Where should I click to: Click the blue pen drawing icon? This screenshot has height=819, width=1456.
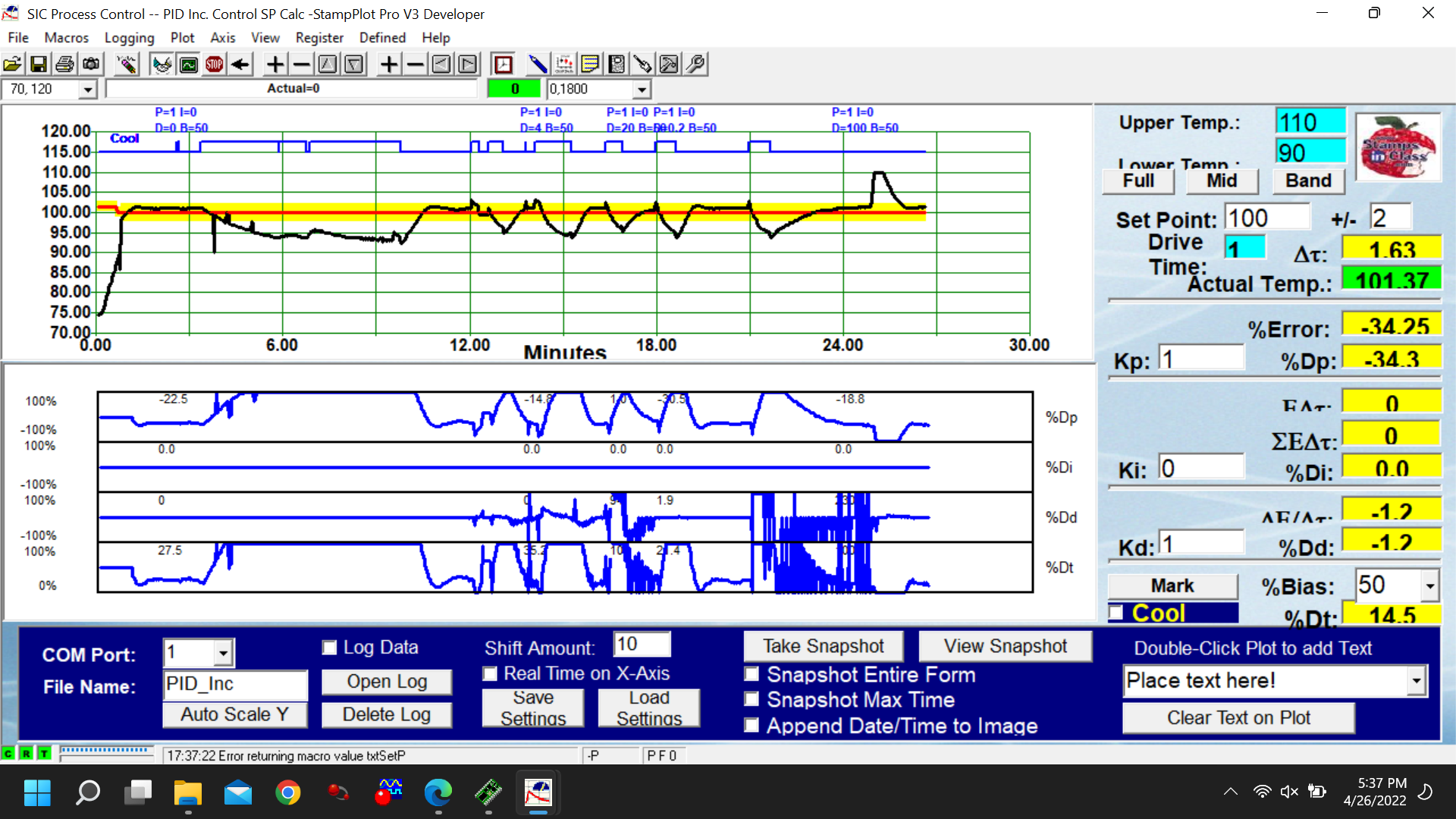pos(538,64)
